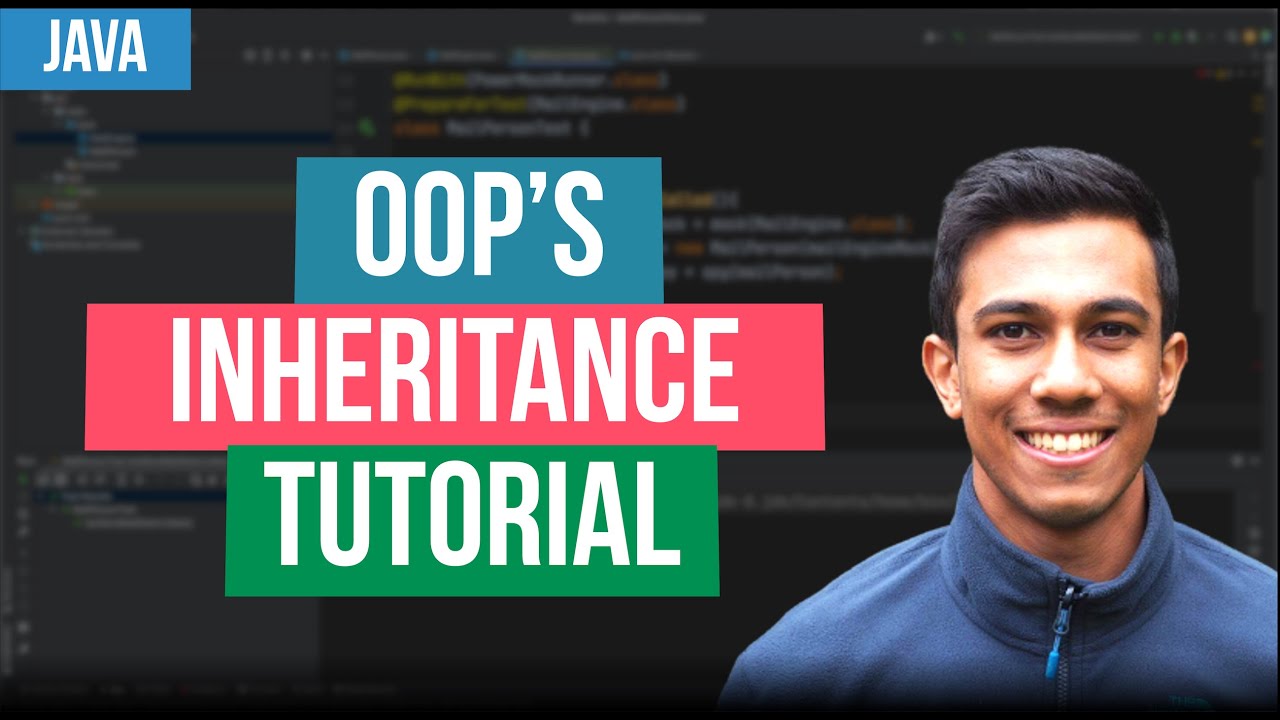
Task: Select the OOP'S title banner
Action: click(x=478, y=230)
